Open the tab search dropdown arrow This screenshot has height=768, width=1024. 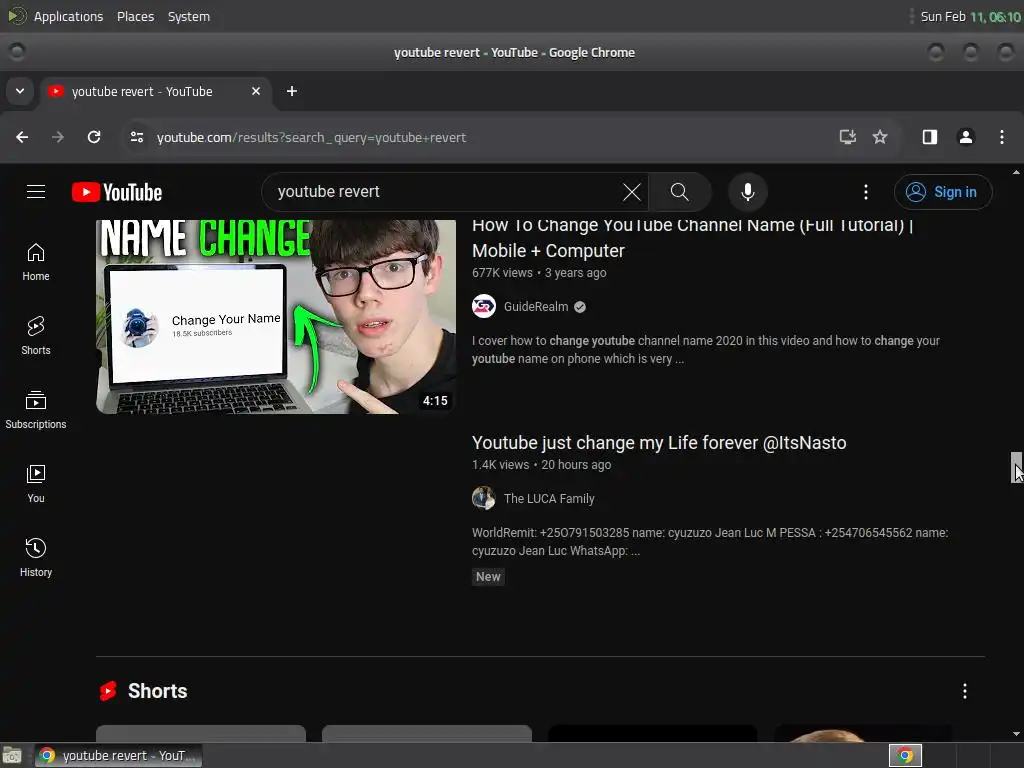pos(20,91)
